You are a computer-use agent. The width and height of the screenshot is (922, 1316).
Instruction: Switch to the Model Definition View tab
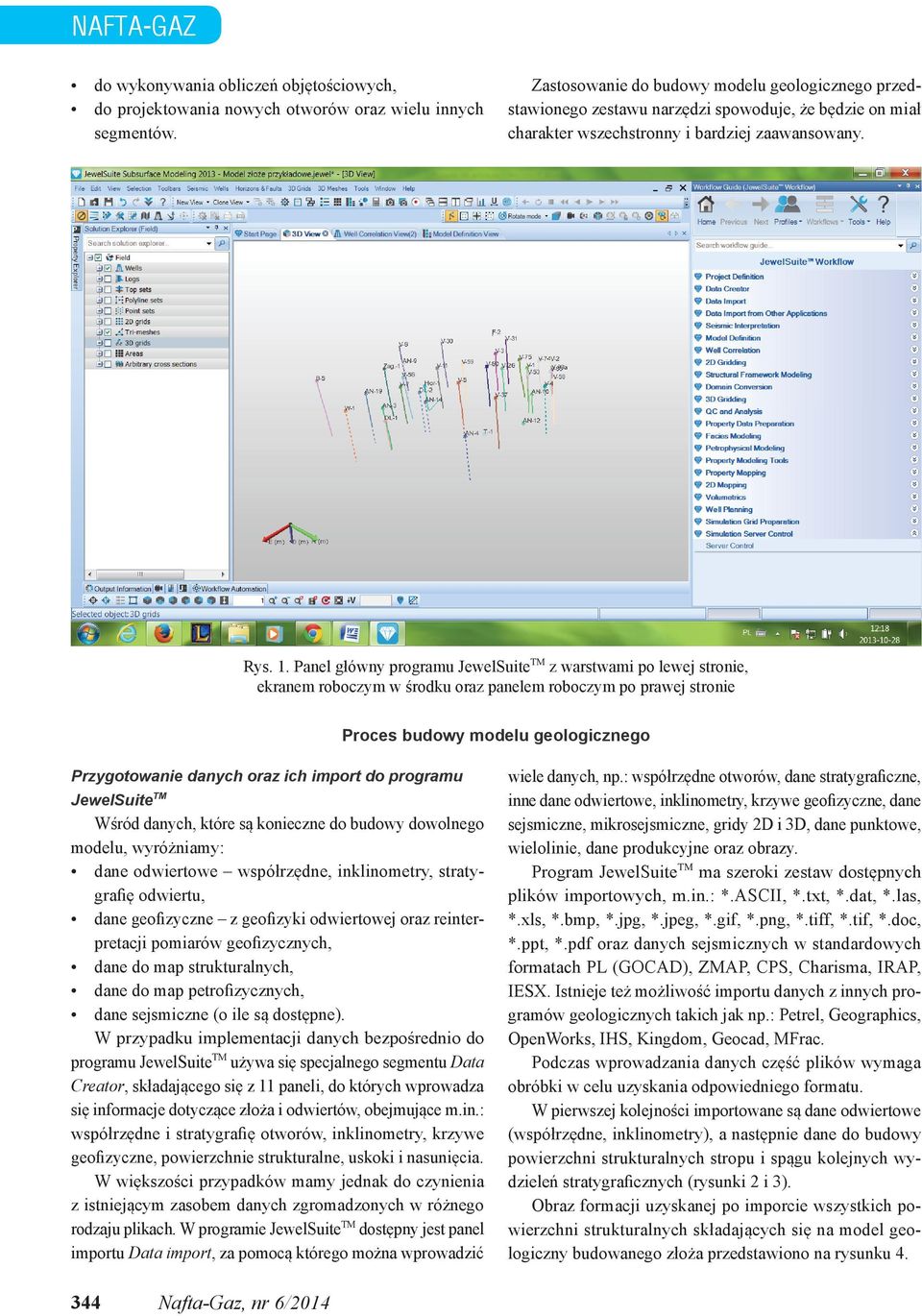click(461, 233)
